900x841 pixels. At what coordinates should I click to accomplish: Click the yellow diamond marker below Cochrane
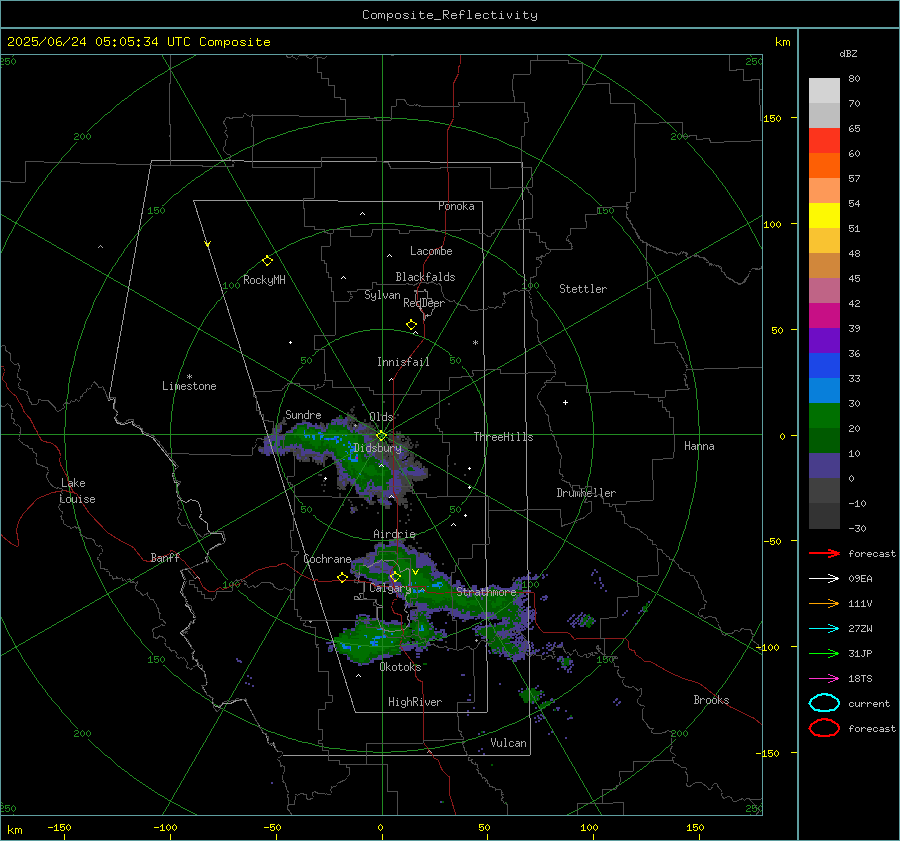click(342, 577)
